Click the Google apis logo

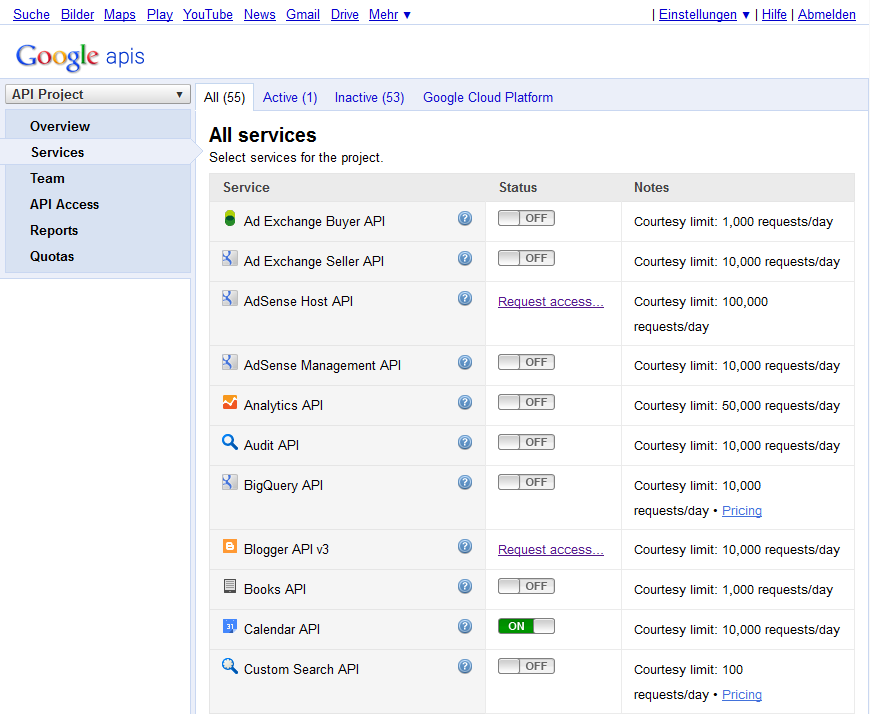point(80,56)
